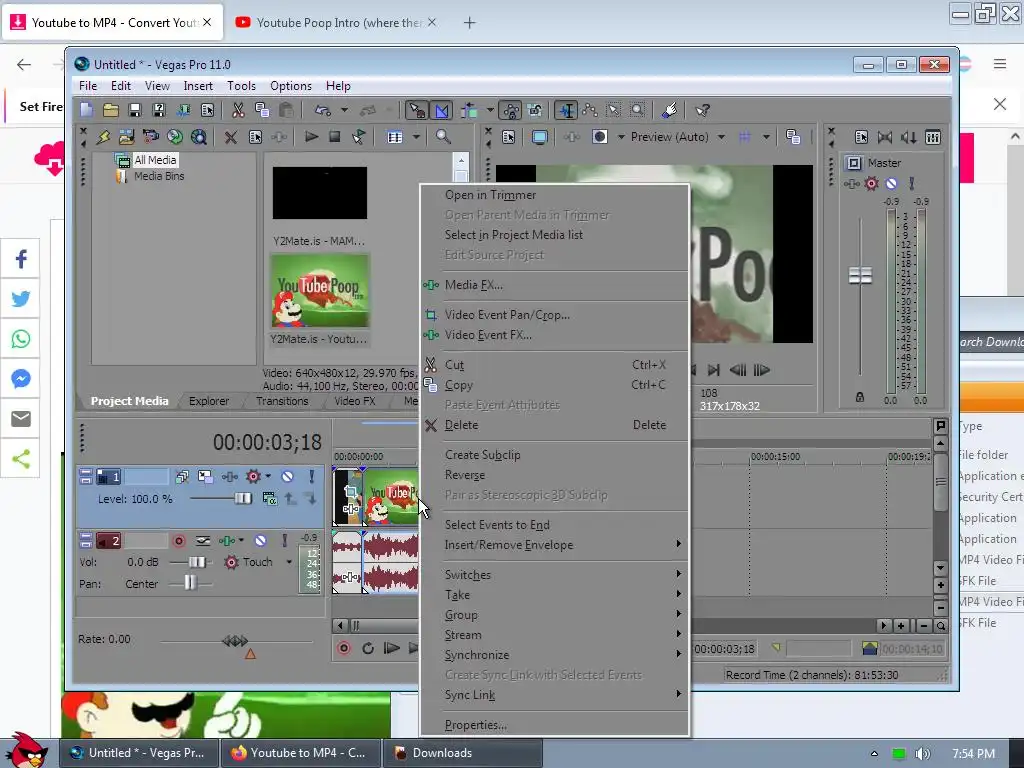Stop media preview in Project Media toolbar

335,137
